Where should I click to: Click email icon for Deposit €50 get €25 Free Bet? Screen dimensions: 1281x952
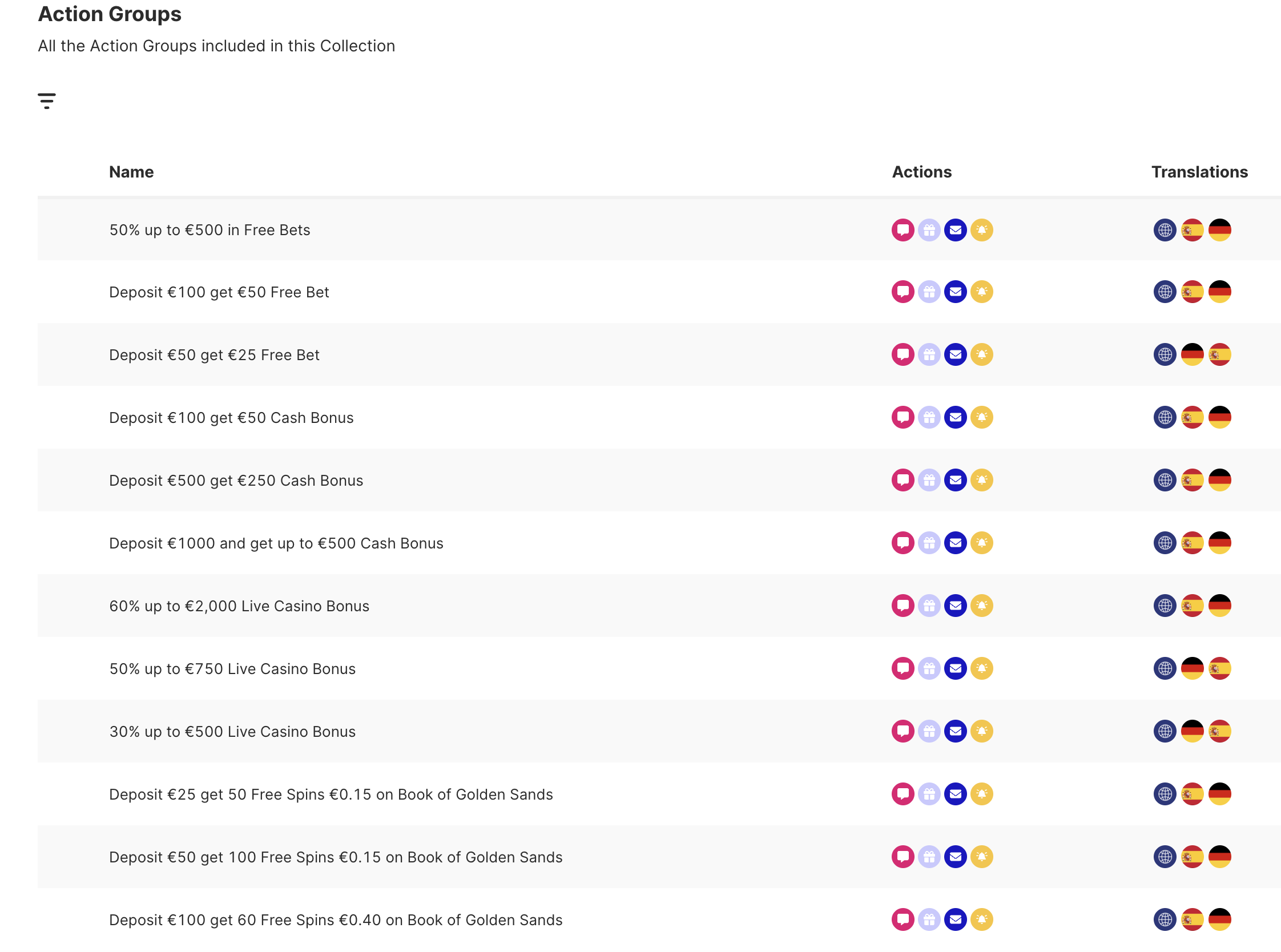point(955,354)
